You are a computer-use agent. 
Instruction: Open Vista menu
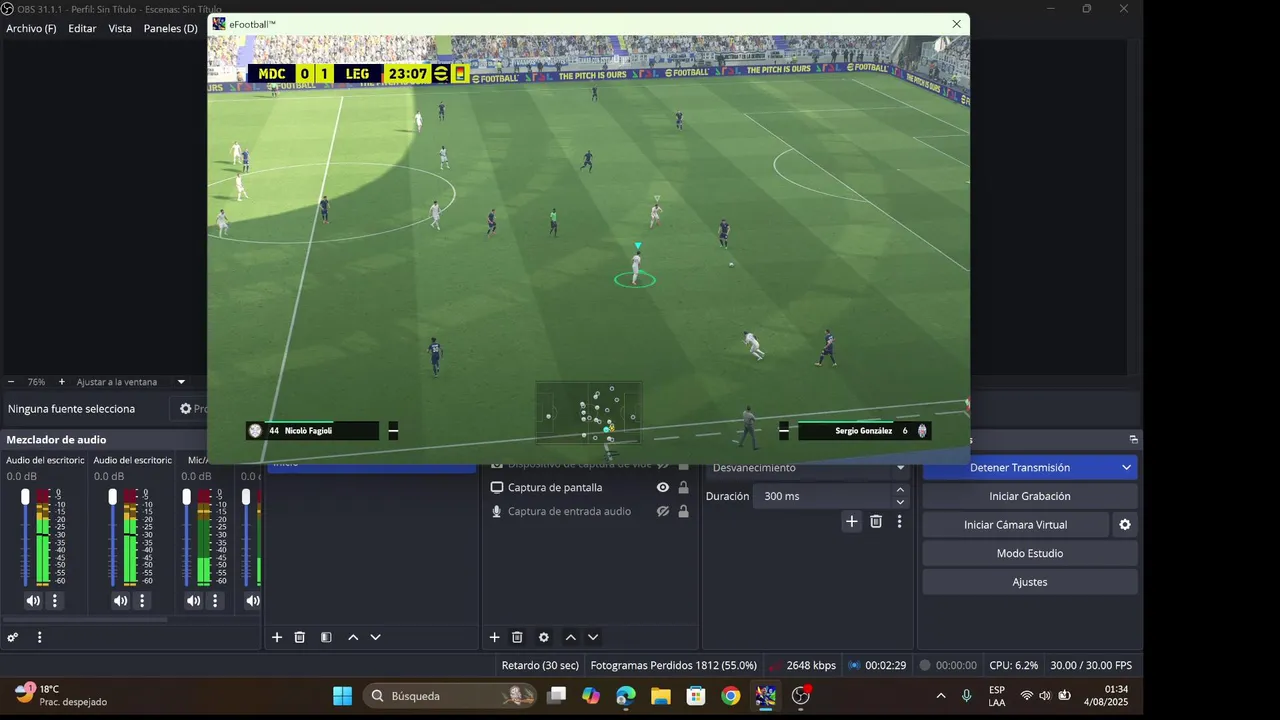(120, 28)
